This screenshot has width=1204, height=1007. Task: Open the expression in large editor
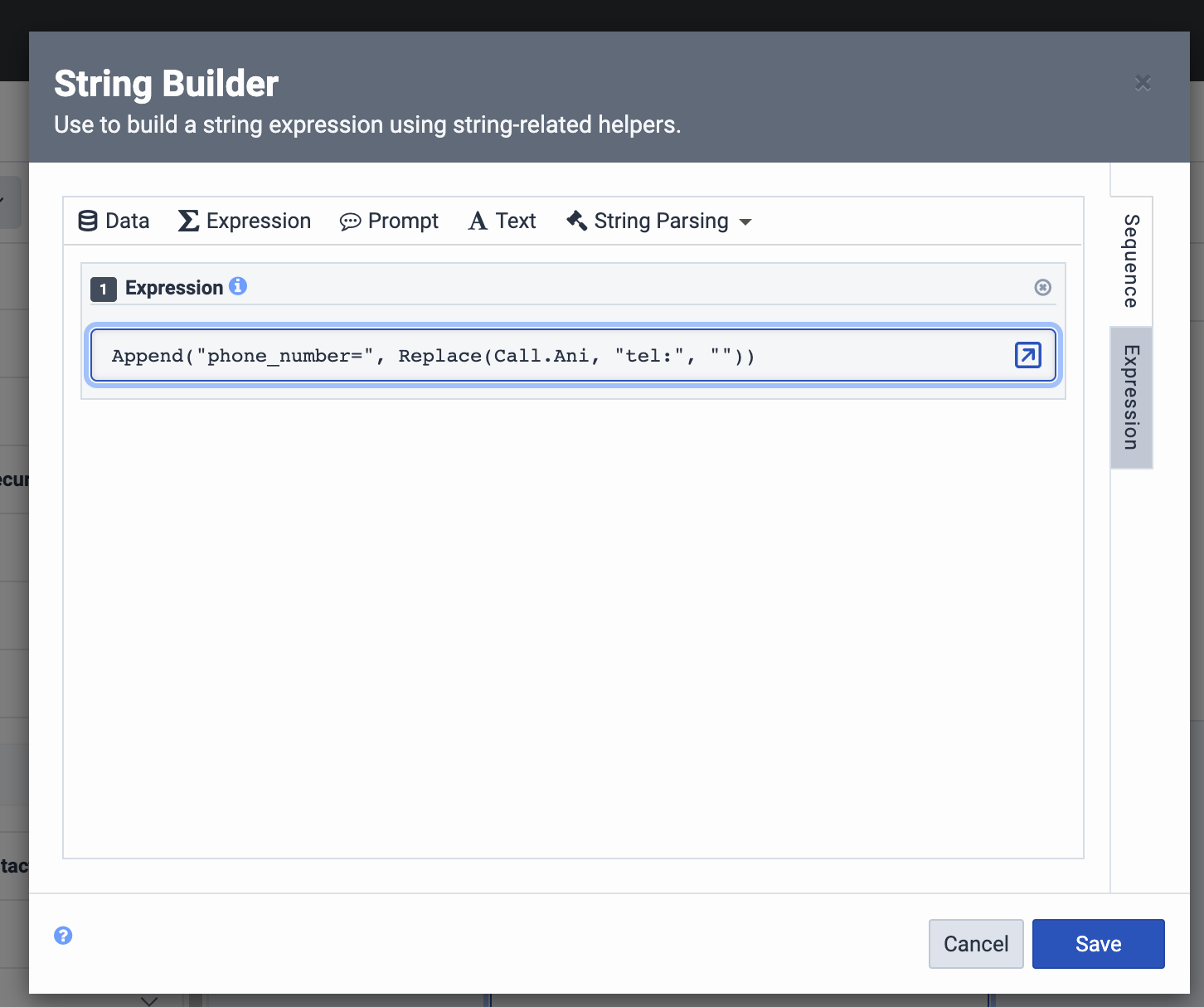(x=1027, y=355)
